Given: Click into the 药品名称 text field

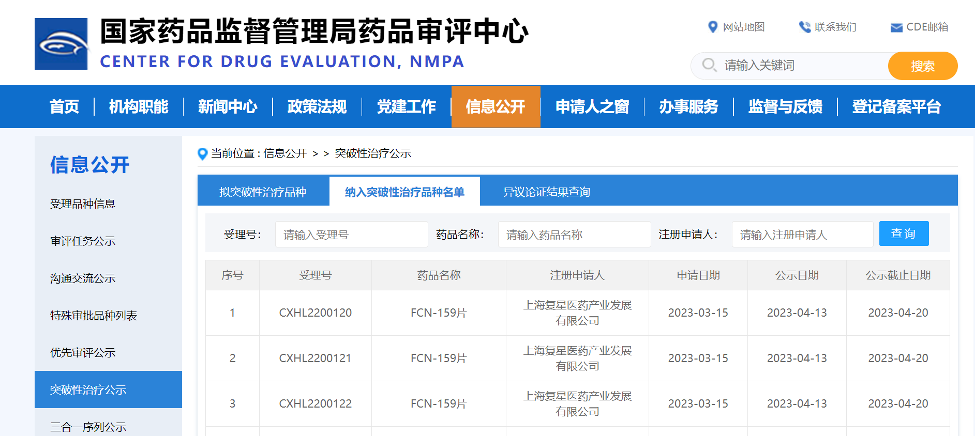Looking at the screenshot, I should pyautogui.click(x=574, y=235).
